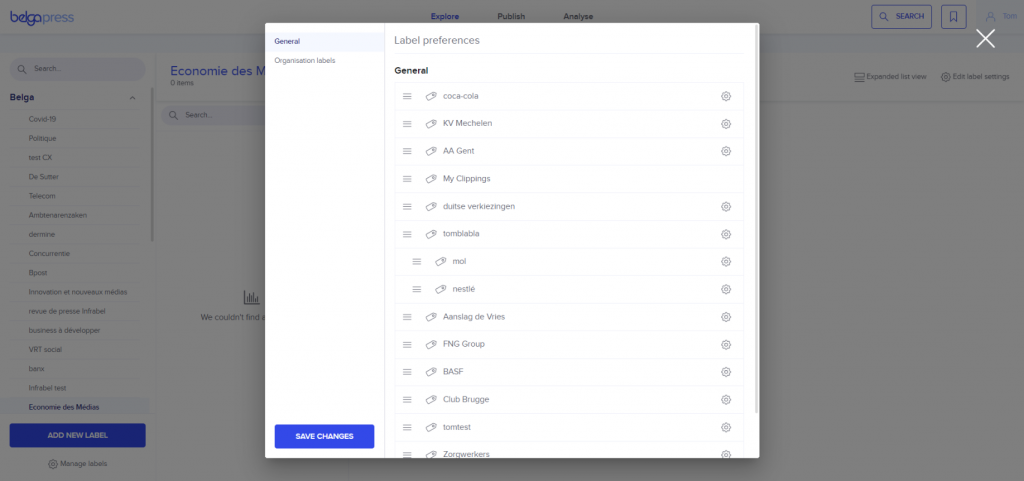
Task: Click the dialog's vertical scrollbar
Action: (756, 219)
